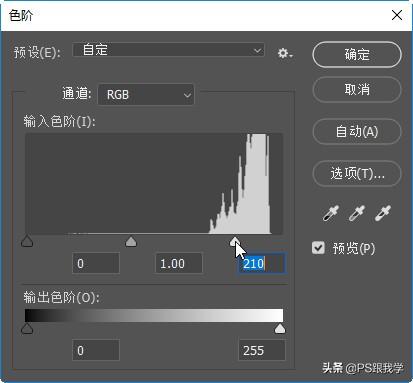Open 选项(T)... auto options
Image resolution: width=413 pixels, height=383 pixels.
[x=357, y=173]
